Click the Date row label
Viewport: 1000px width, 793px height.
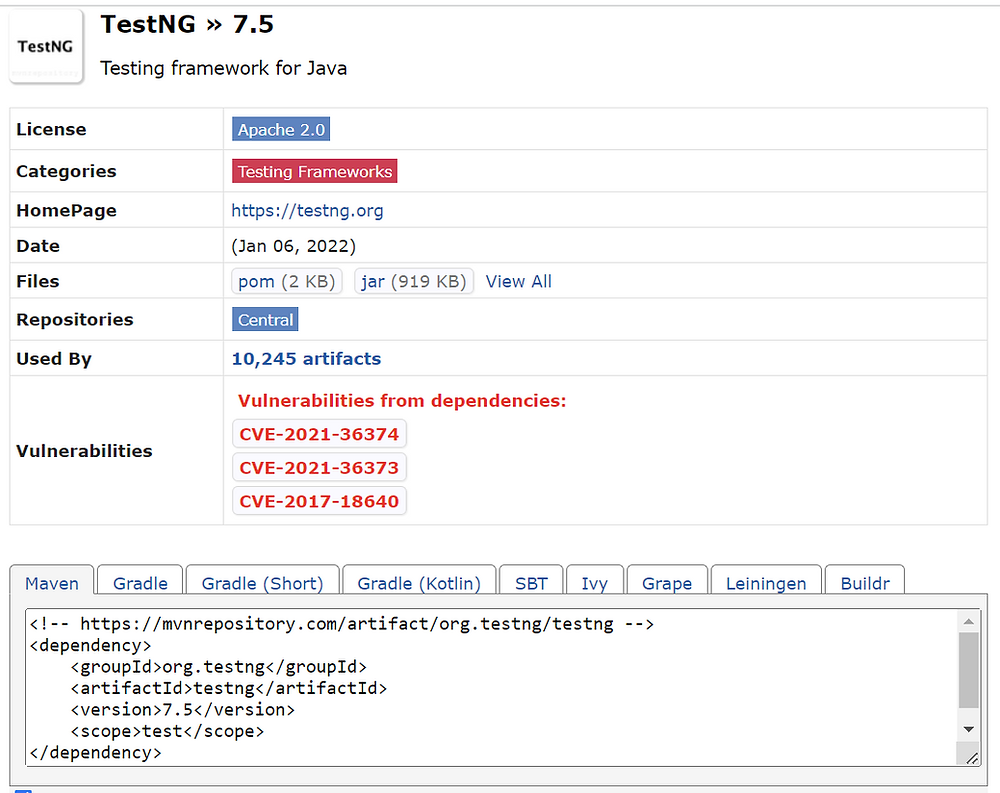(38, 246)
